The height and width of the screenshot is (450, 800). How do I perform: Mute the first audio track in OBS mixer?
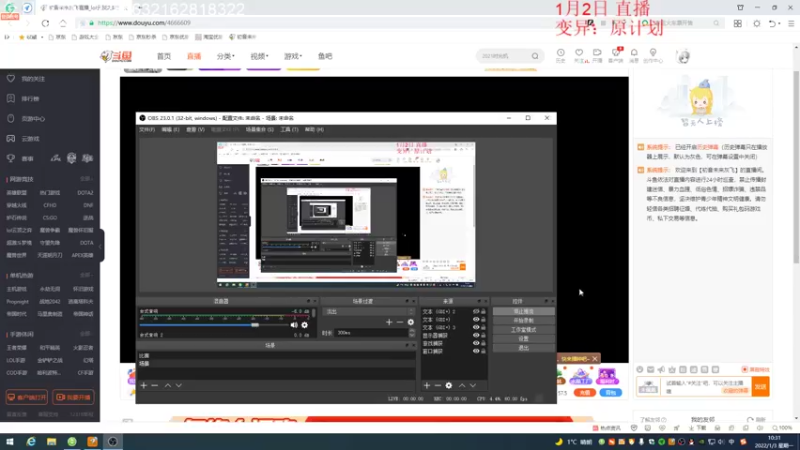coord(294,325)
